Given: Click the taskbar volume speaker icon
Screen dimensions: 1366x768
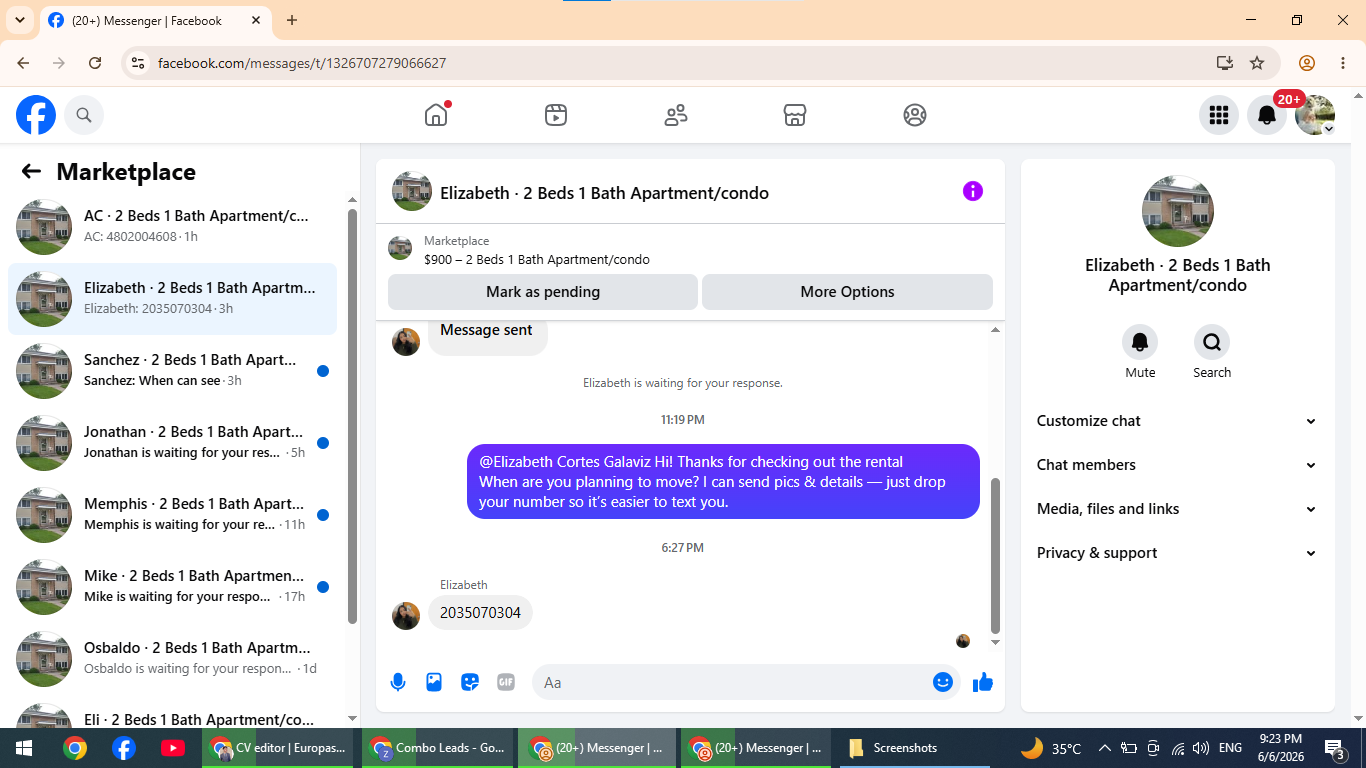Looking at the screenshot, I should coord(1201,748).
